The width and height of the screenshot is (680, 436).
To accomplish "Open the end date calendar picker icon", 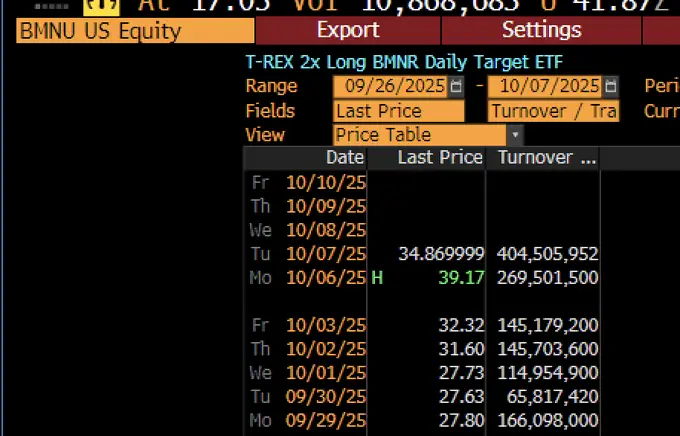I will 611,86.
